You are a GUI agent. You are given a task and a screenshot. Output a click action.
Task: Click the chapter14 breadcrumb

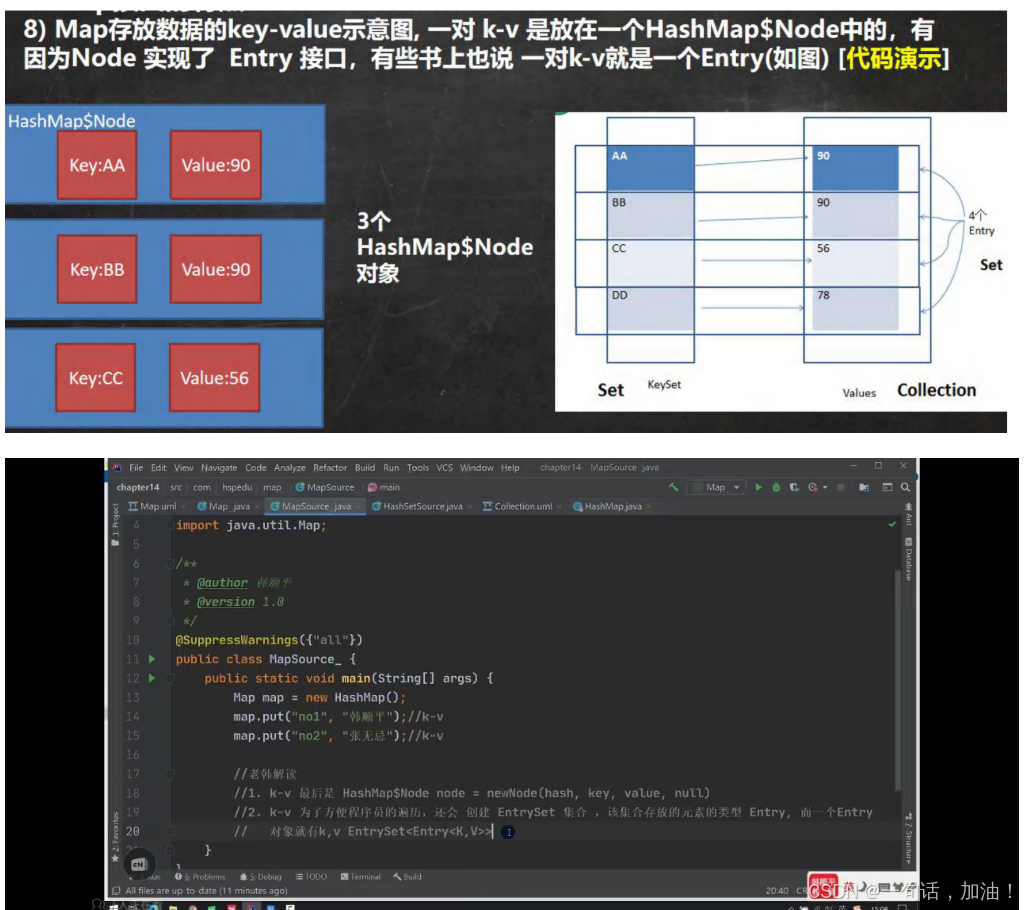[x=137, y=487]
